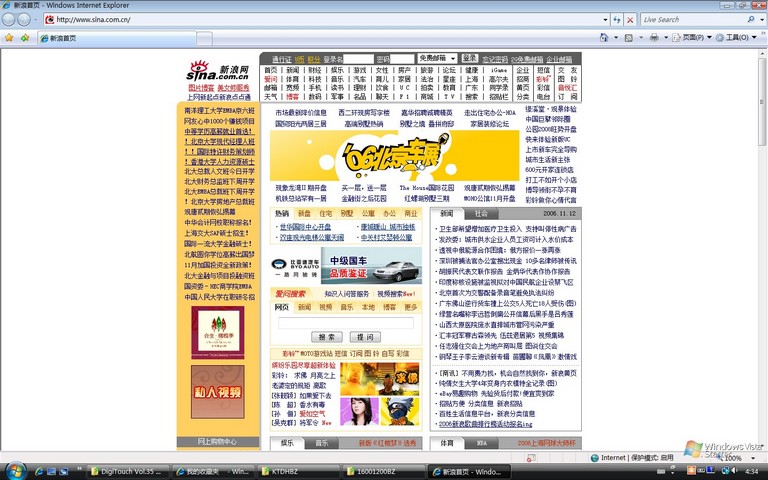Click the vertical scrollbar thumb

762,101
